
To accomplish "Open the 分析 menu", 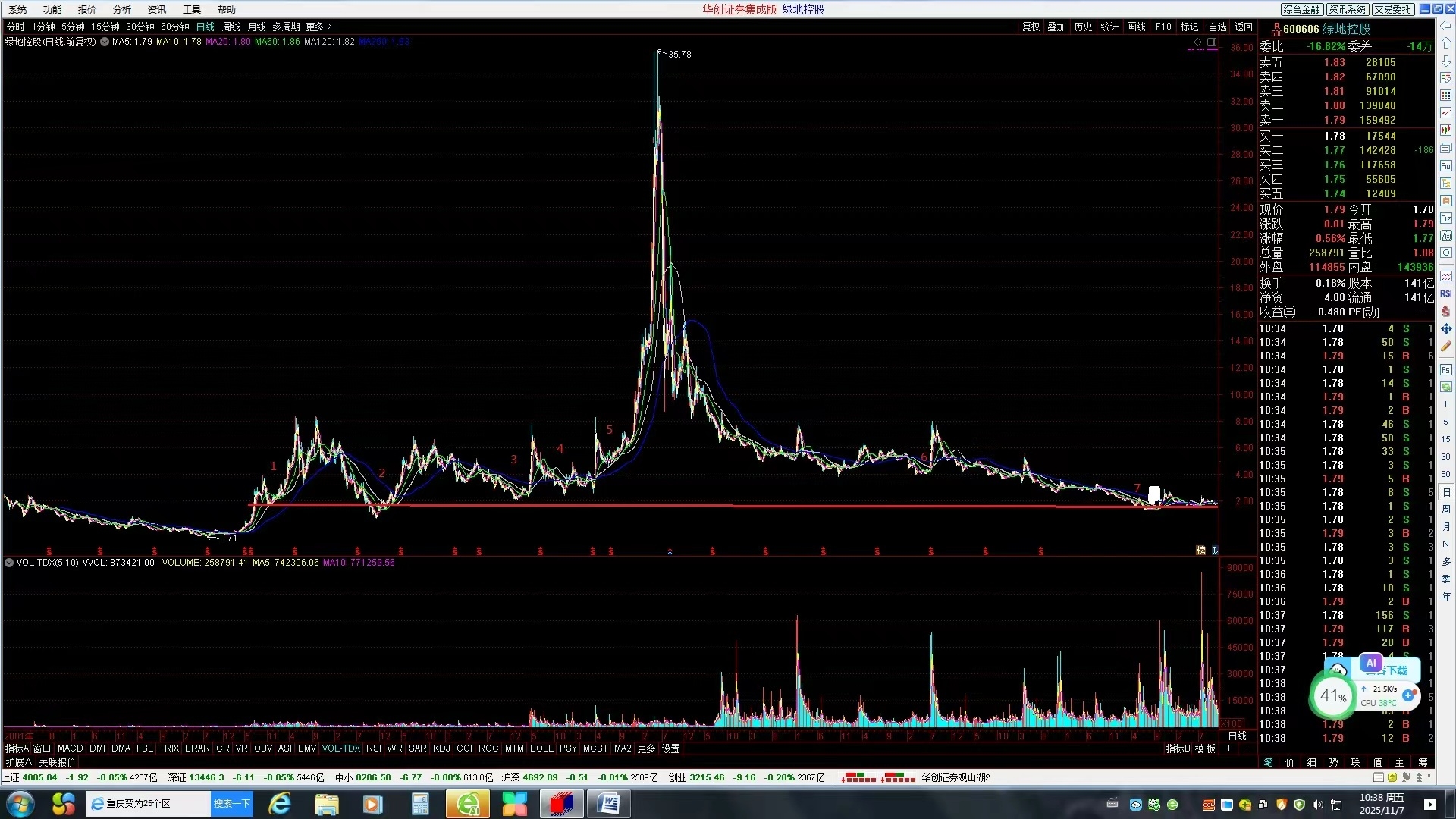I will (x=121, y=10).
